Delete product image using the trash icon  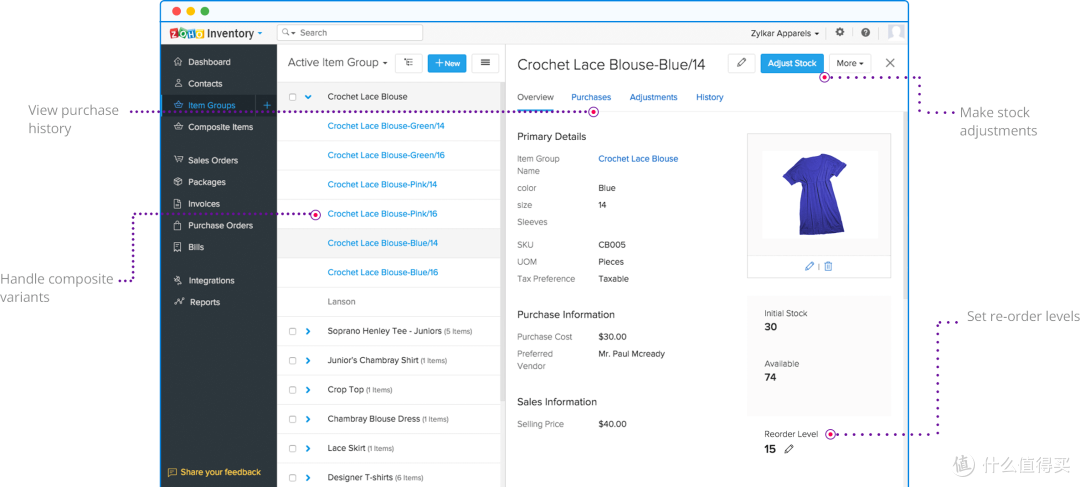tap(828, 266)
